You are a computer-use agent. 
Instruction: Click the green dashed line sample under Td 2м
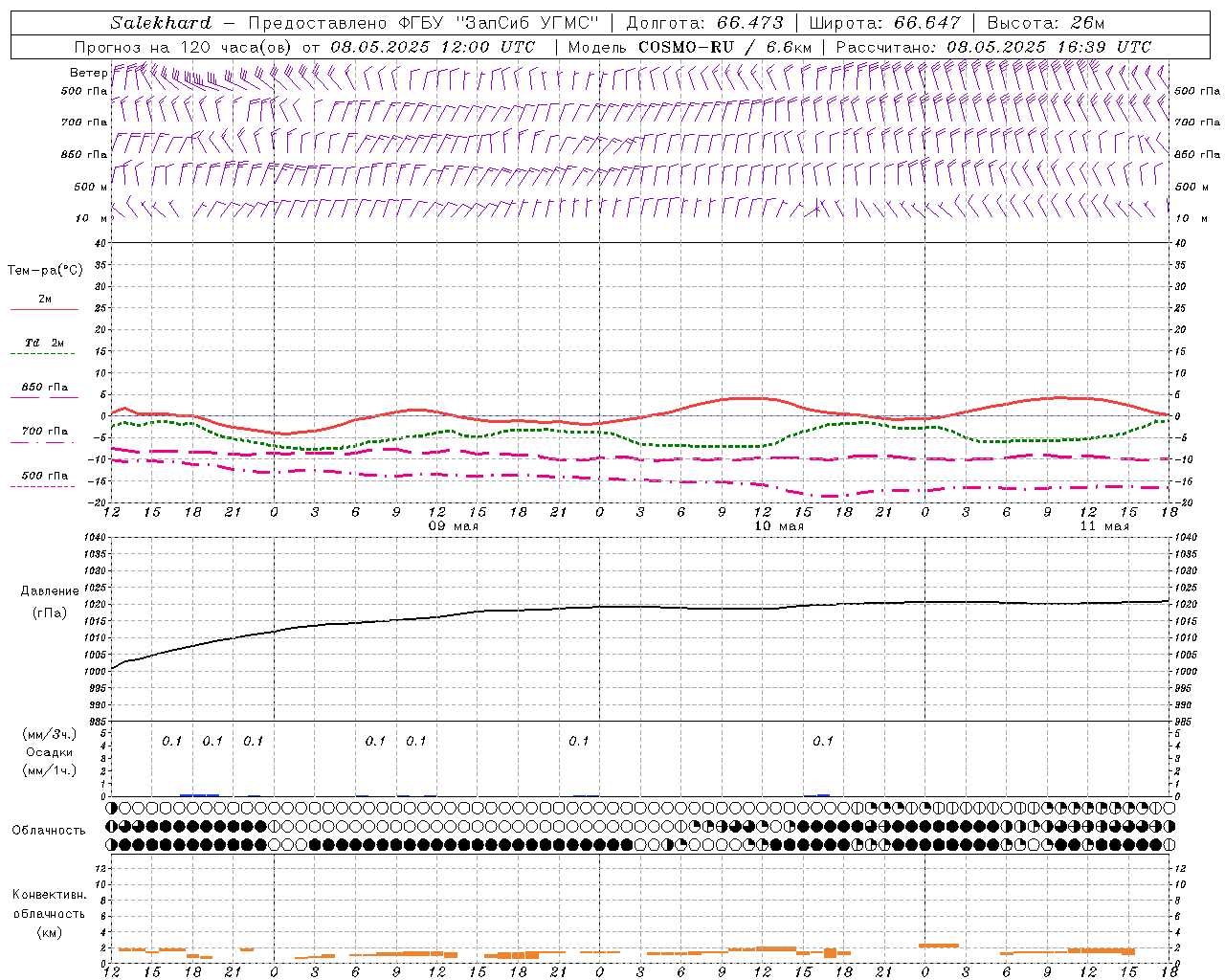[x=42, y=353]
